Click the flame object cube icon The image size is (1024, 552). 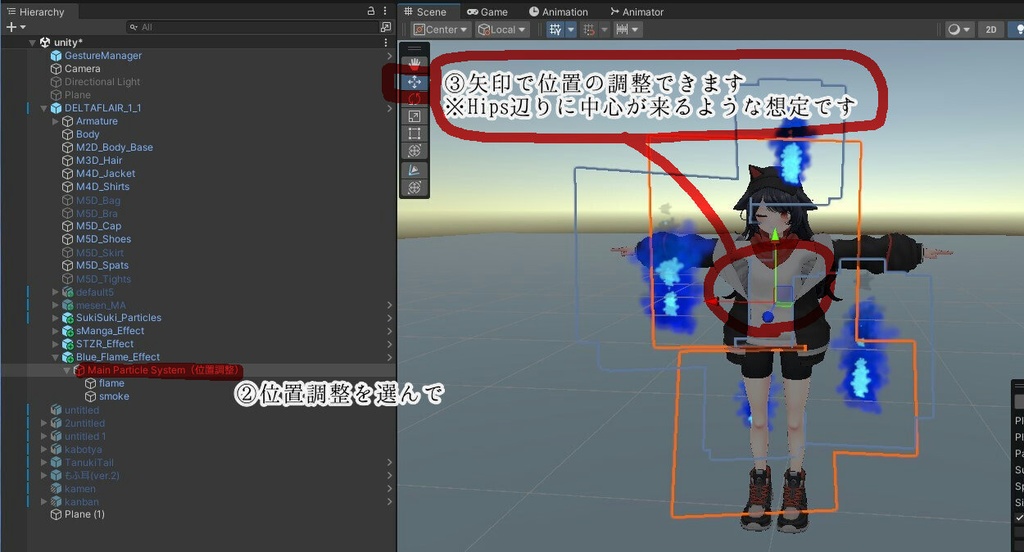91,383
